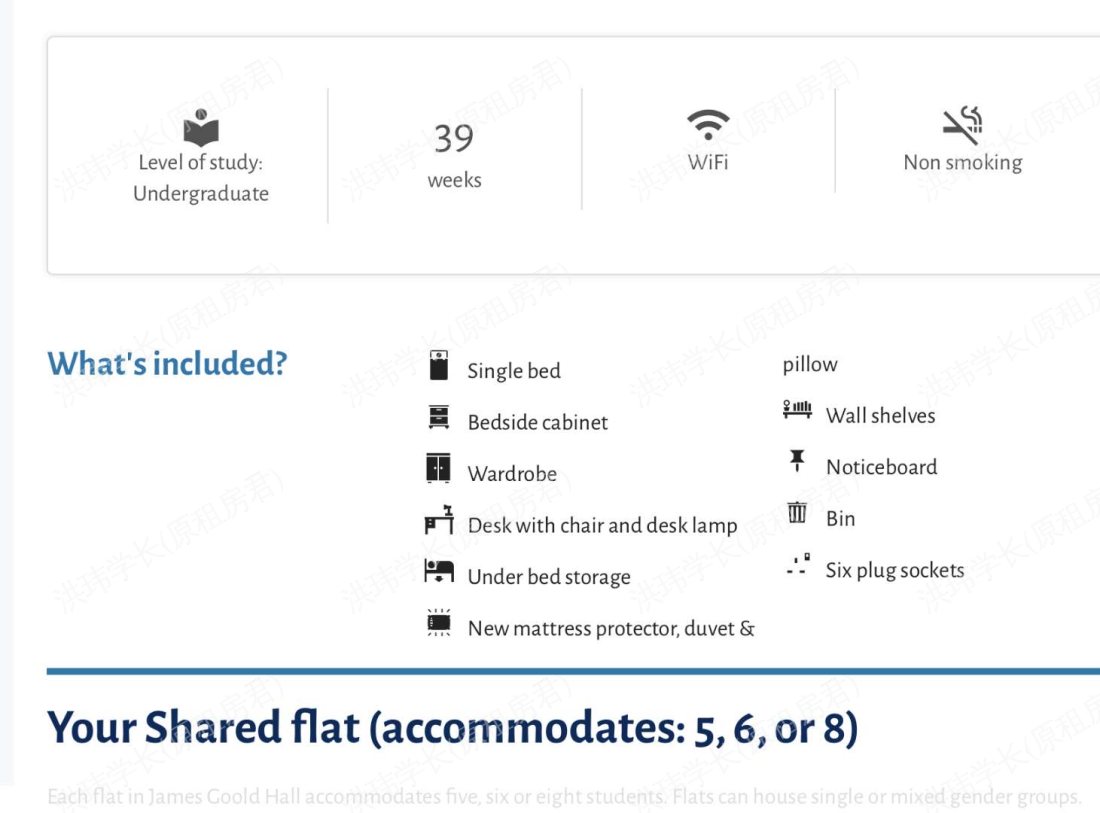This screenshot has height=813, width=1100.
Task: Click the bin icon
Action: (x=797, y=513)
